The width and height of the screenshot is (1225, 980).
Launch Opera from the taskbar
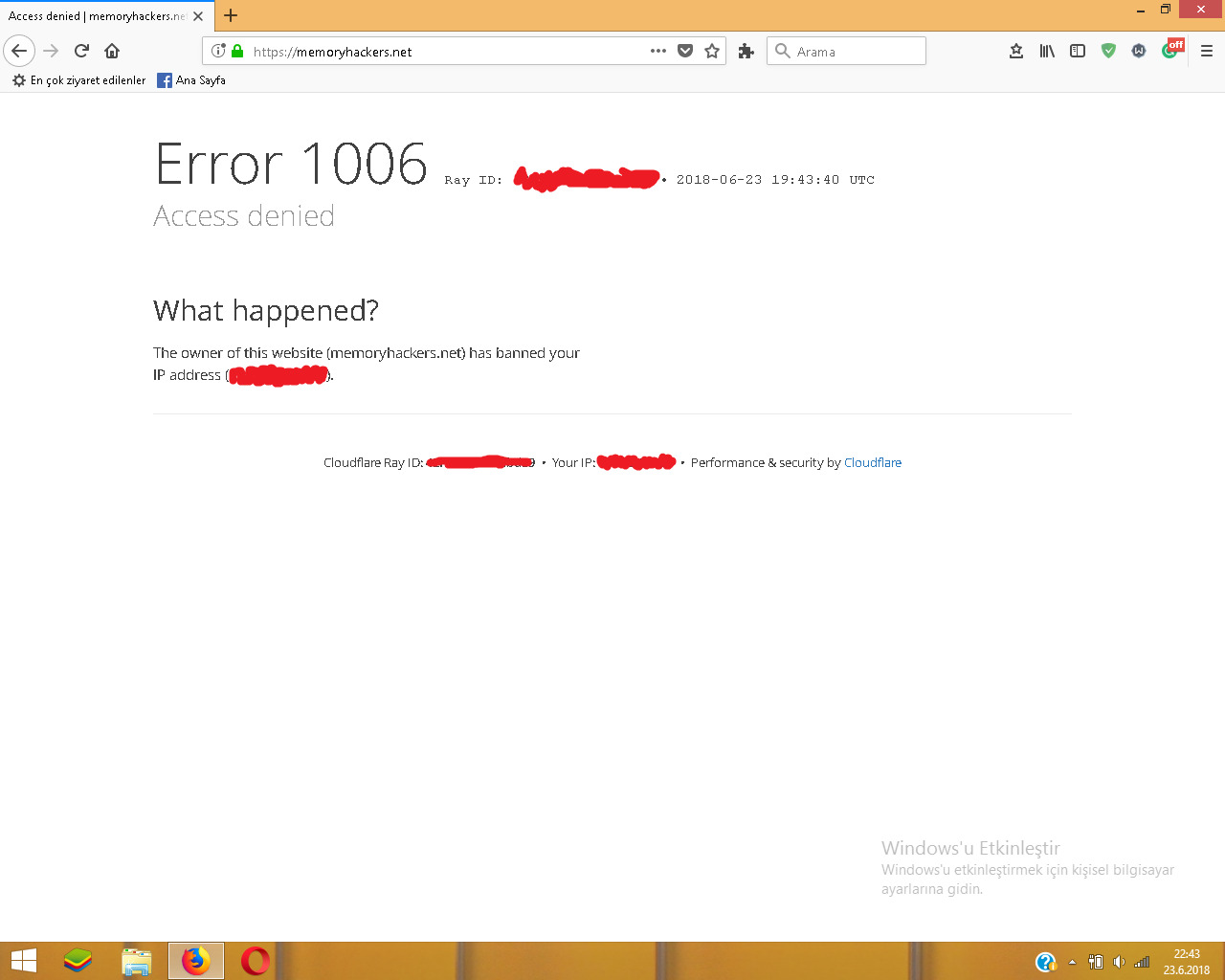pyautogui.click(x=256, y=961)
